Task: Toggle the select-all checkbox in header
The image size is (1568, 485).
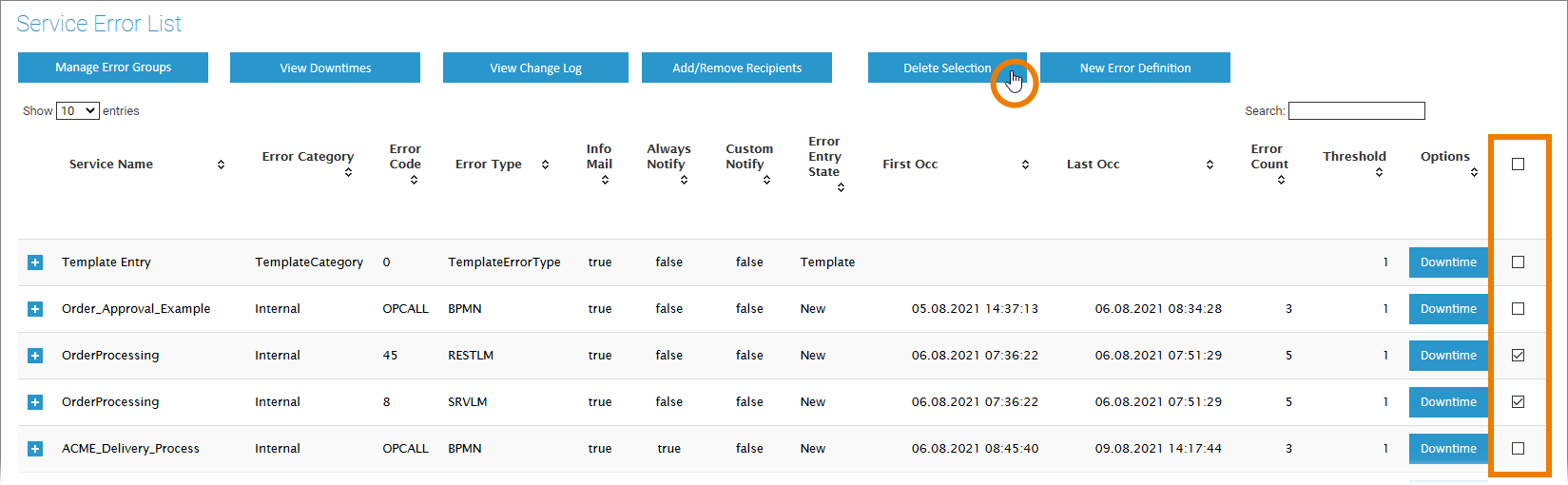Action: (x=1518, y=165)
